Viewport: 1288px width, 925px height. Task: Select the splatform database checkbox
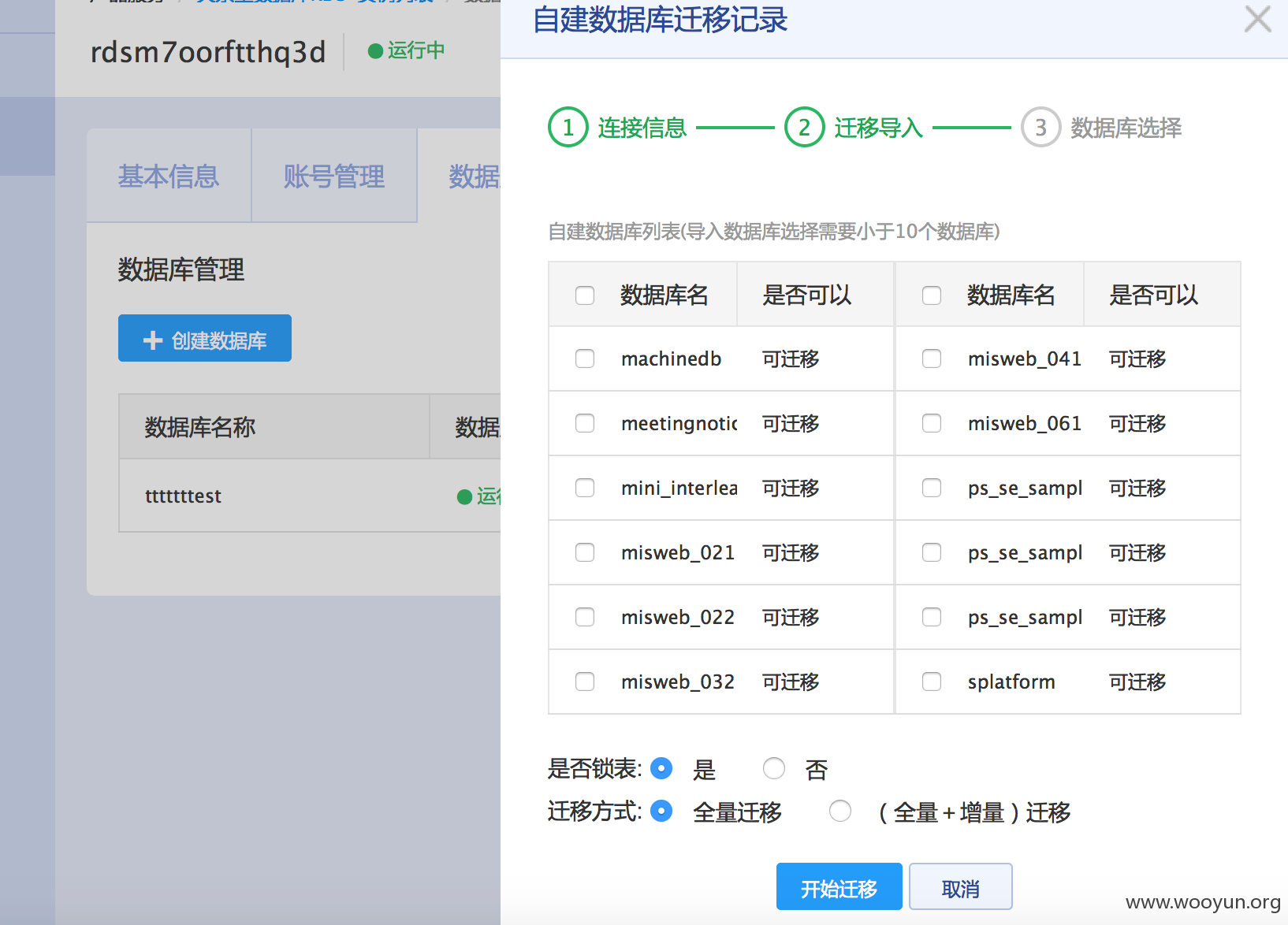932,682
